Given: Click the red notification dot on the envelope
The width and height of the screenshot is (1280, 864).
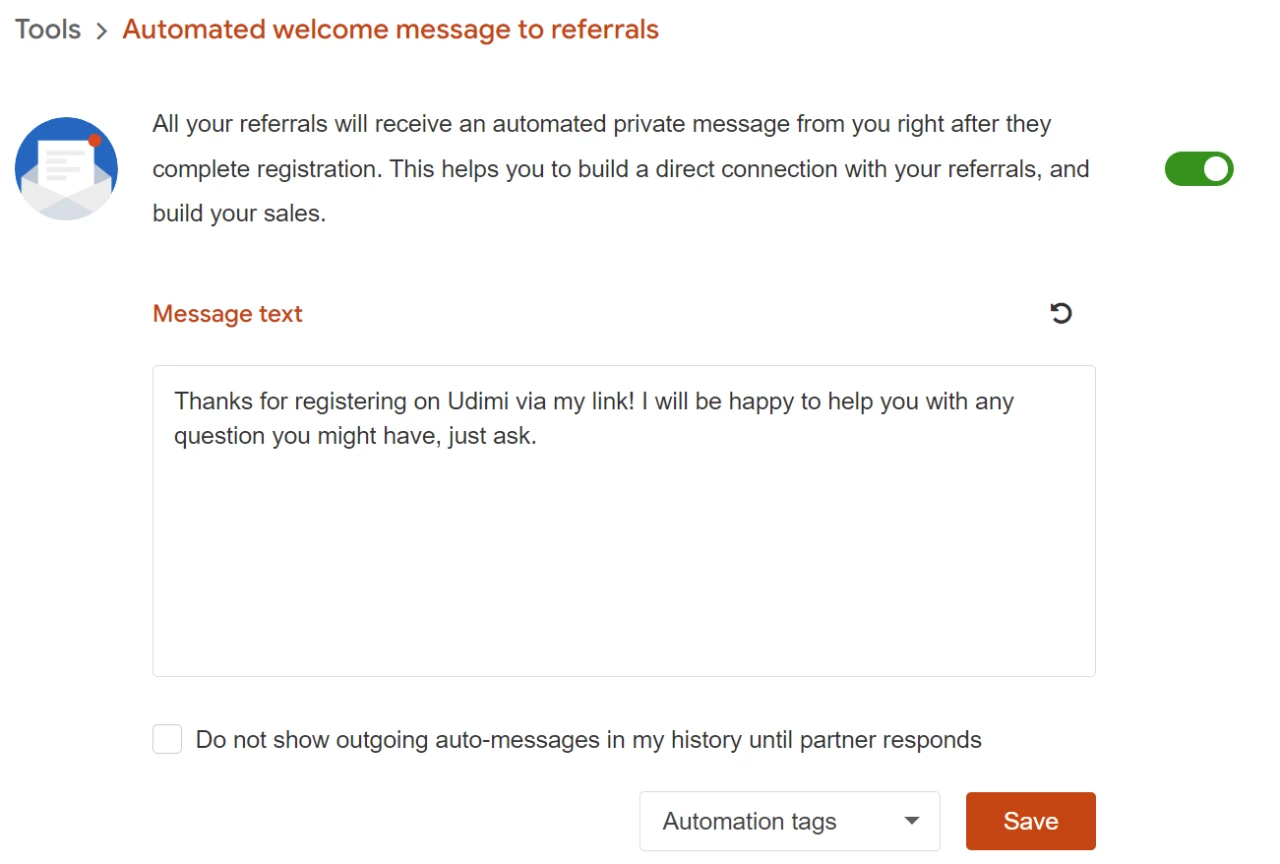Looking at the screenshot, I should 95,140.
